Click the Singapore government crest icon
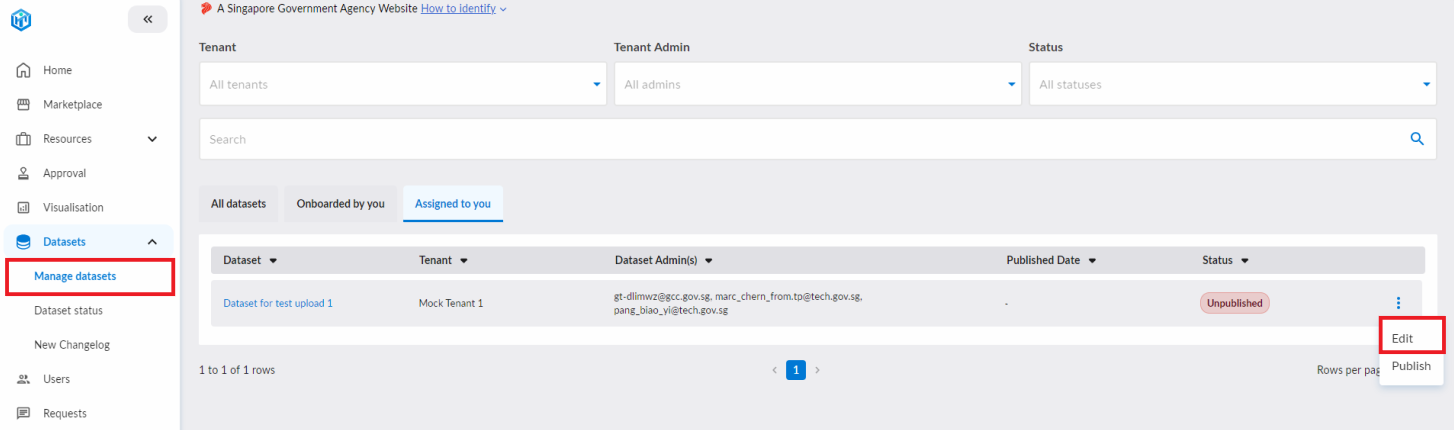Viewport: 1454px width, 430px height. [206, 8]
